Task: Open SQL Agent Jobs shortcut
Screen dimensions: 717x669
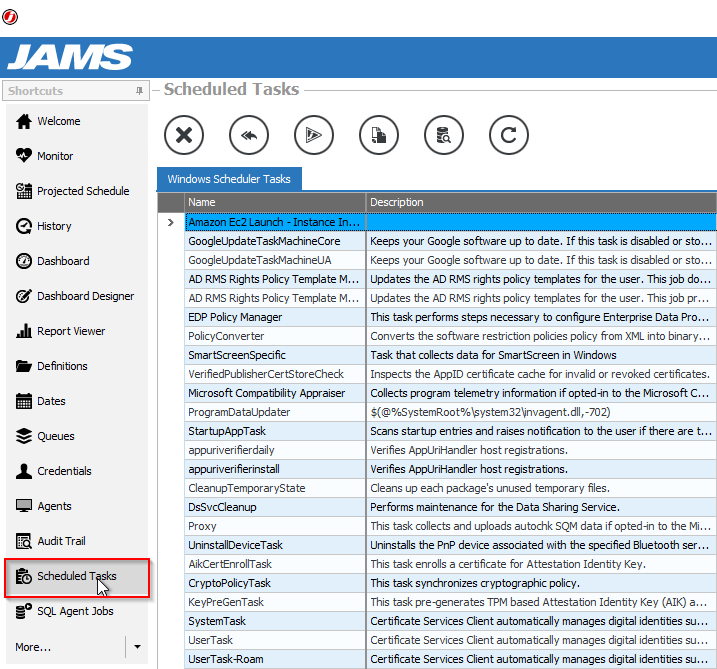Action: click(x=75, y=611)
